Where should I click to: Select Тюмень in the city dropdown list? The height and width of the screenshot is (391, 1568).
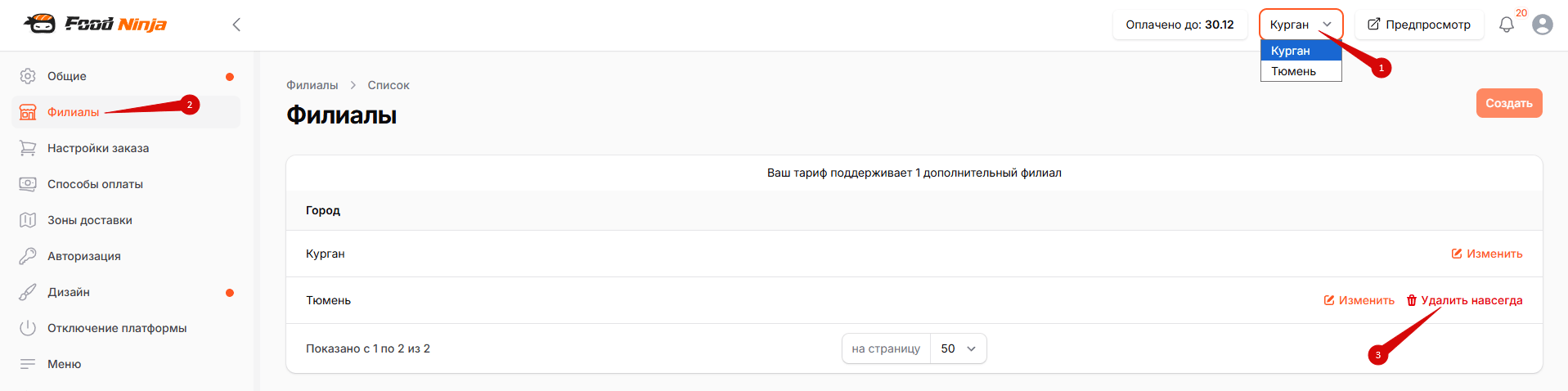click(x=1301, y=71)
